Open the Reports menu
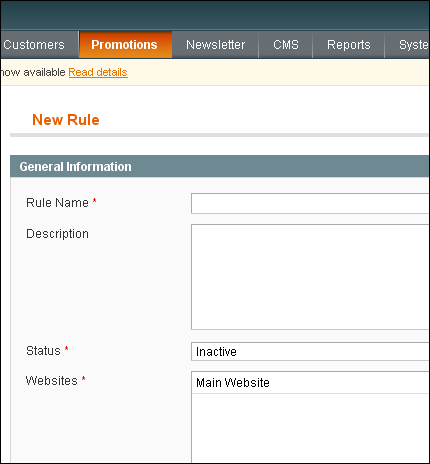430x464 pixels. (x=349, y=45)
